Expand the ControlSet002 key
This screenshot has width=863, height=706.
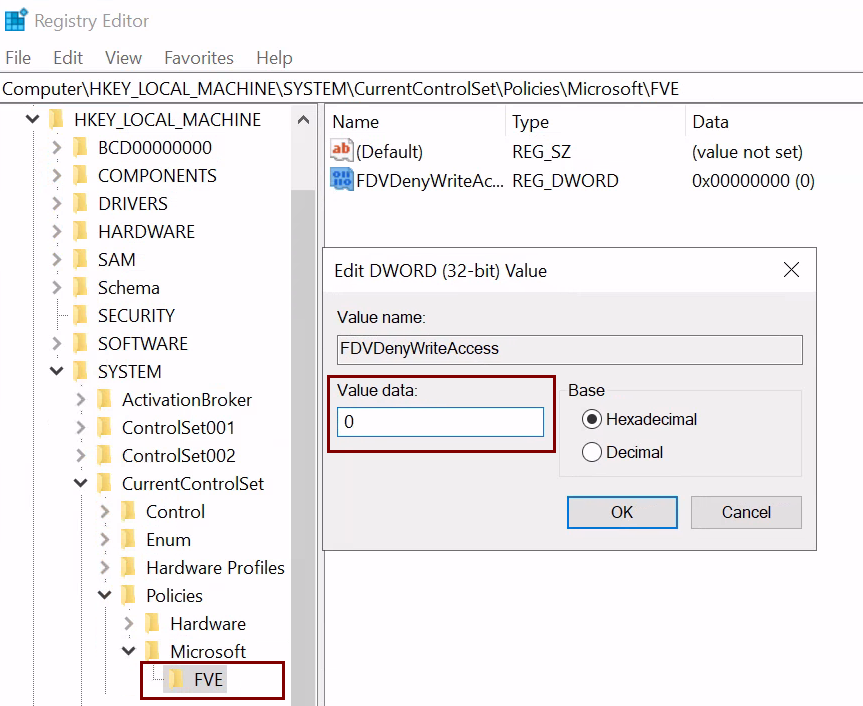tap(81, 456)
